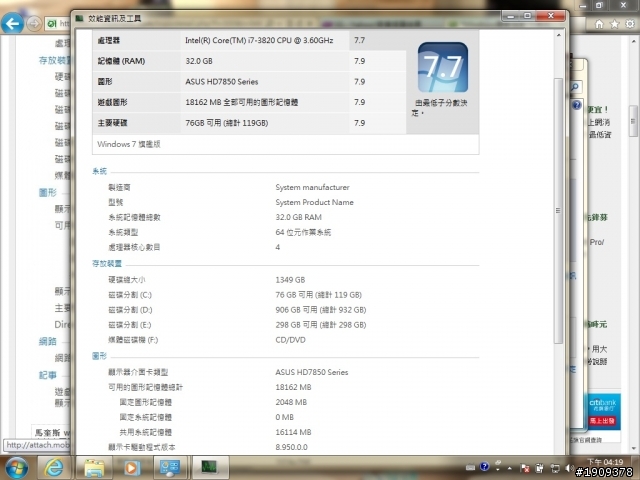Click the performance window title icon

(80, 18)
